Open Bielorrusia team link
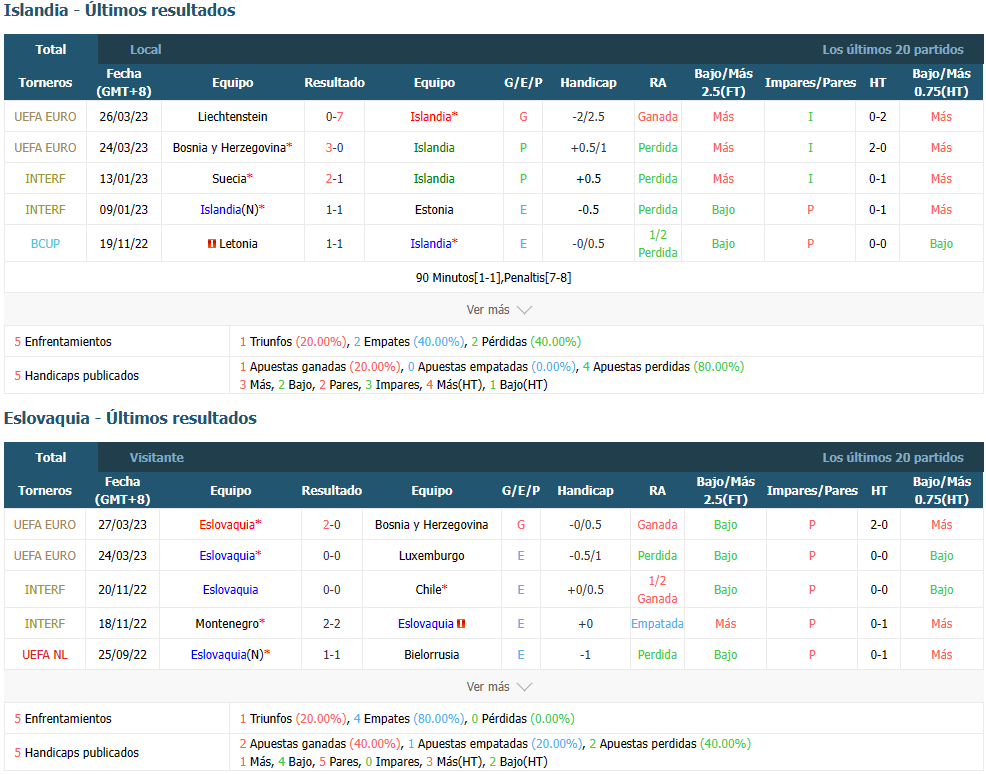Screen dimensions: 986x774 pyautogui.click(x=431, y=655)
